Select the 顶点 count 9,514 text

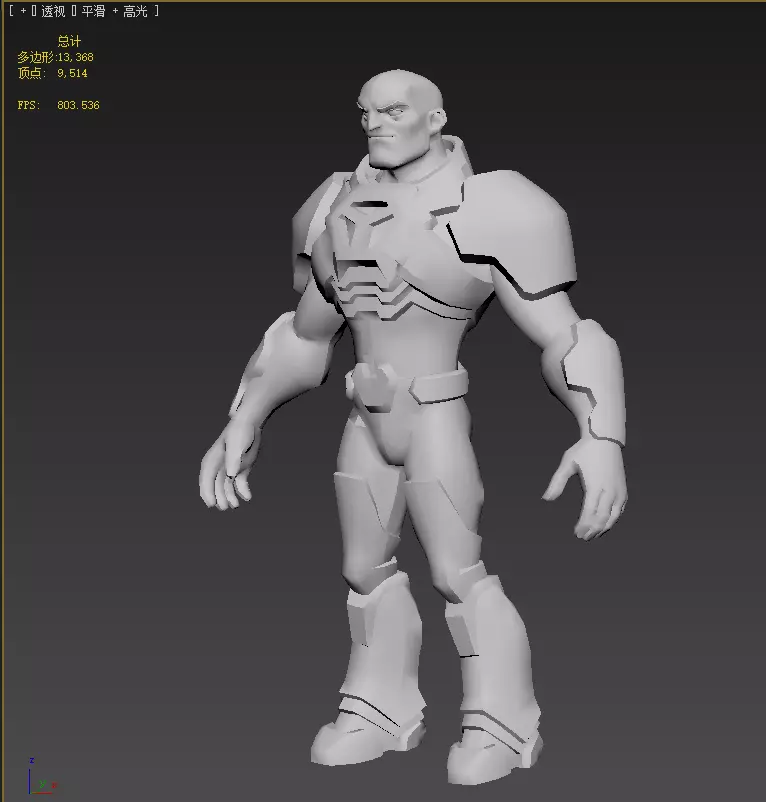point(72,73)
